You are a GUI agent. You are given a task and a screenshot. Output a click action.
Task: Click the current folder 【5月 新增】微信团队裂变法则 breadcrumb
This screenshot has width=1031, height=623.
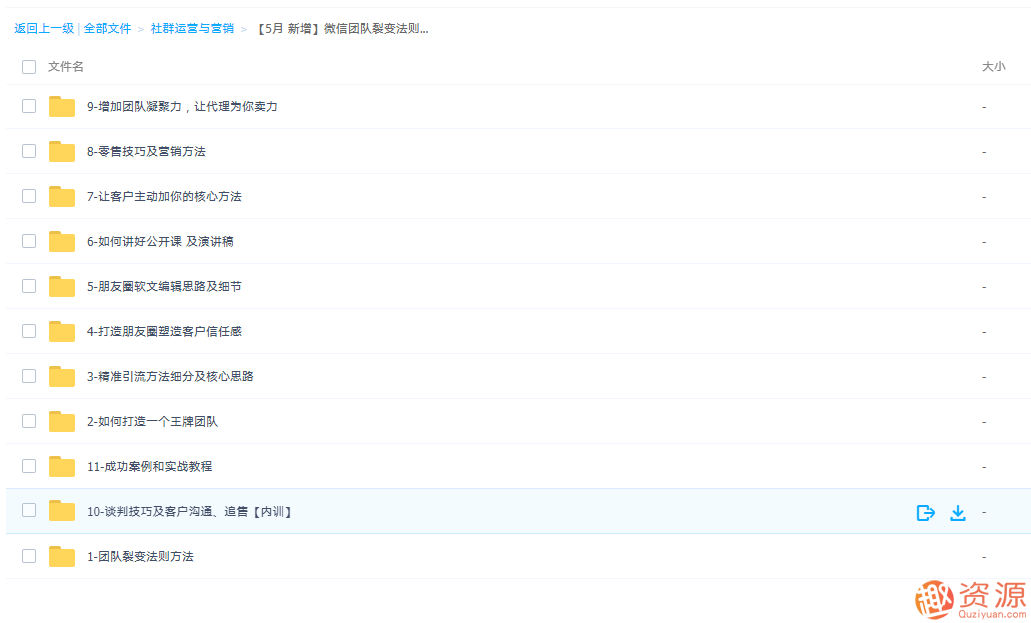tap(341, 28)
